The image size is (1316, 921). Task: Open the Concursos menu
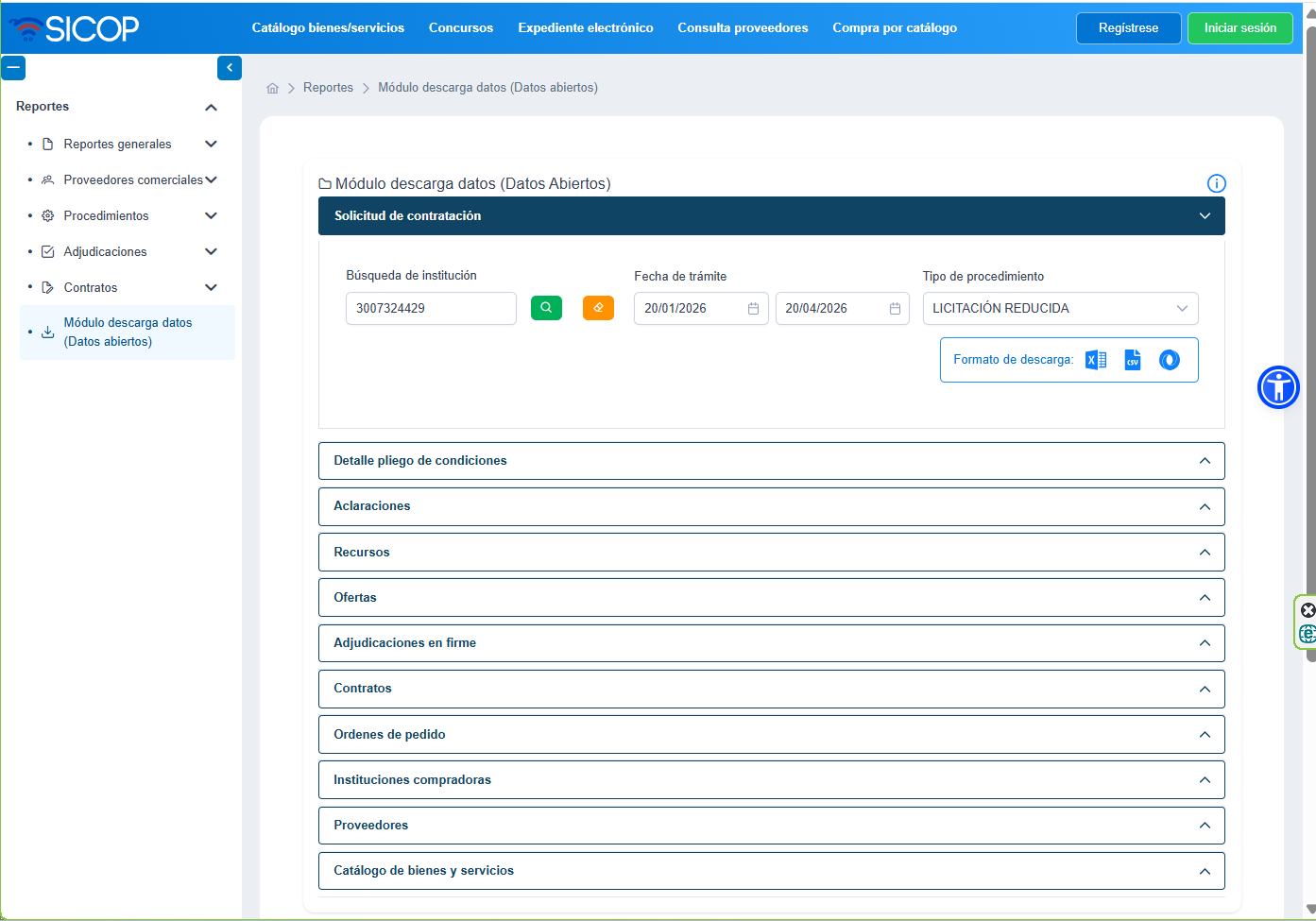pyautogui.click(x=460, y=28)
